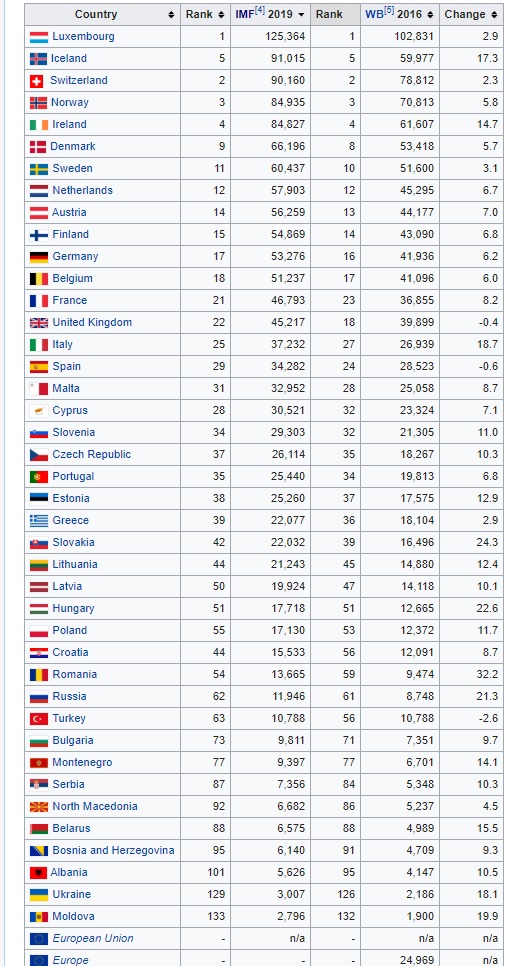Sort by first Rank column arrows
Screen dimensions: 509x966
(x=221, y=15)
